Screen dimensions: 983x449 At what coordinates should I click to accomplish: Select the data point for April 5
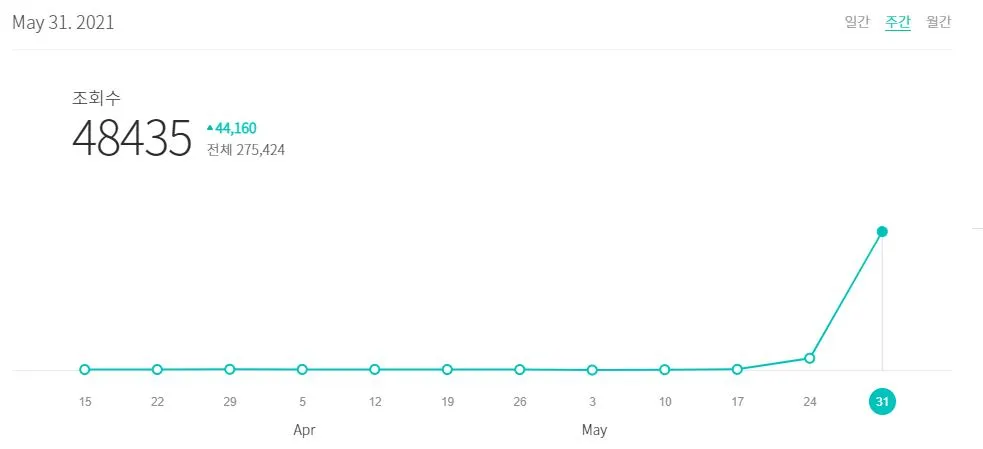click(x=302, y=369)
